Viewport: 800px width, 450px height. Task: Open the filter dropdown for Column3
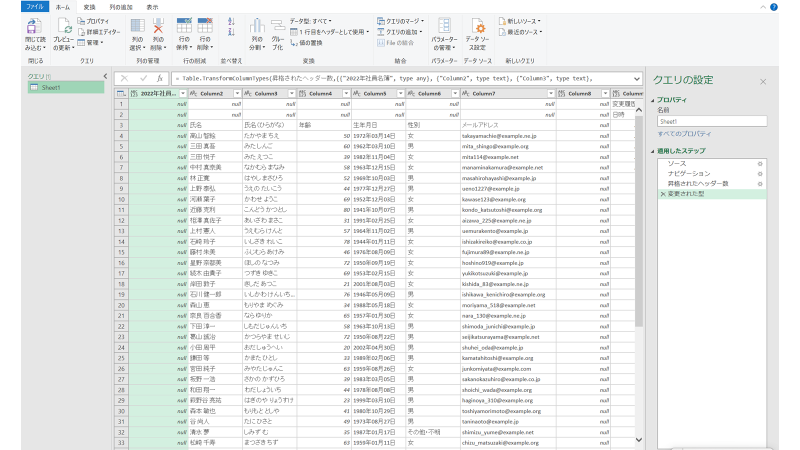click(291, 93)
